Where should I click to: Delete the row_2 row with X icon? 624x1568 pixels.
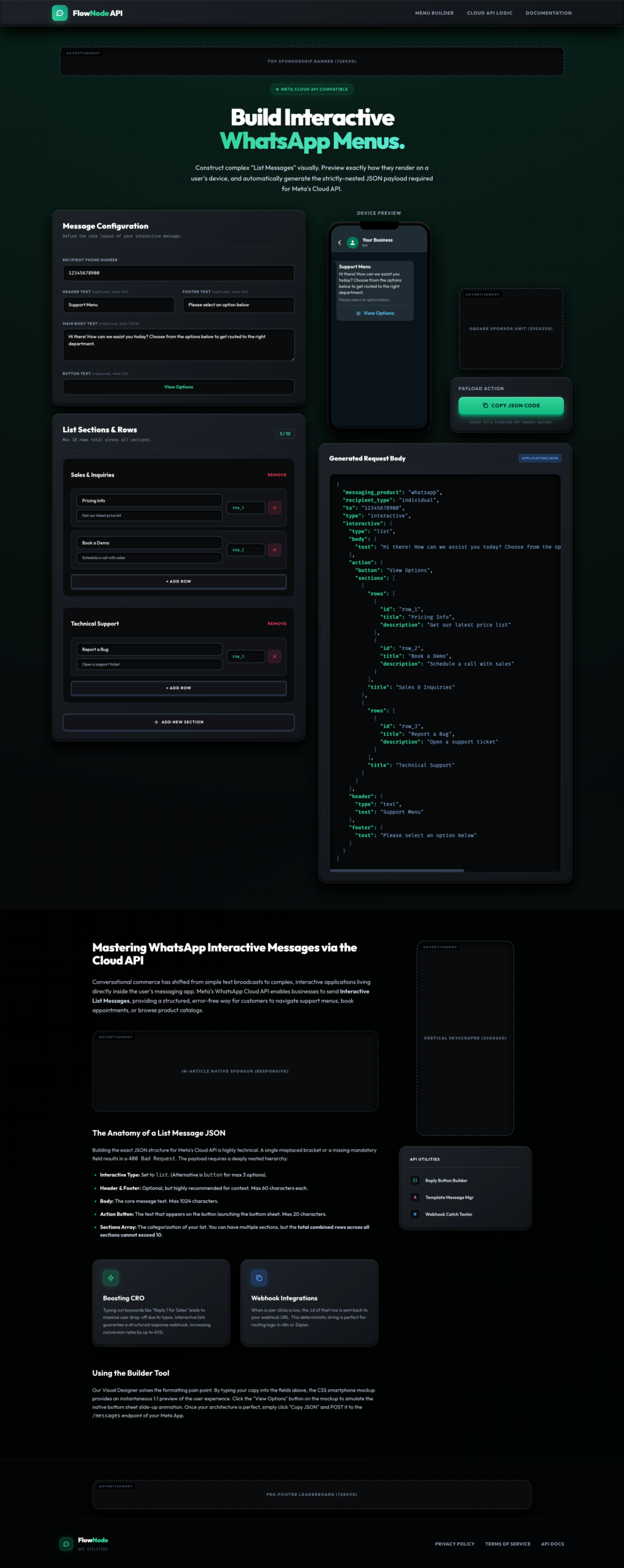click(275, 550)
